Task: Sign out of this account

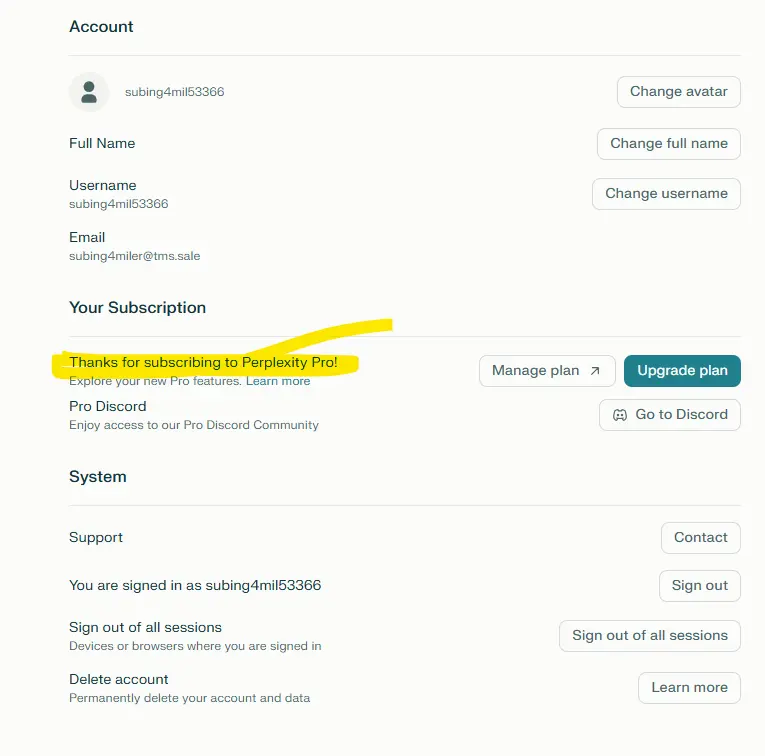Action: click(700, 586)
